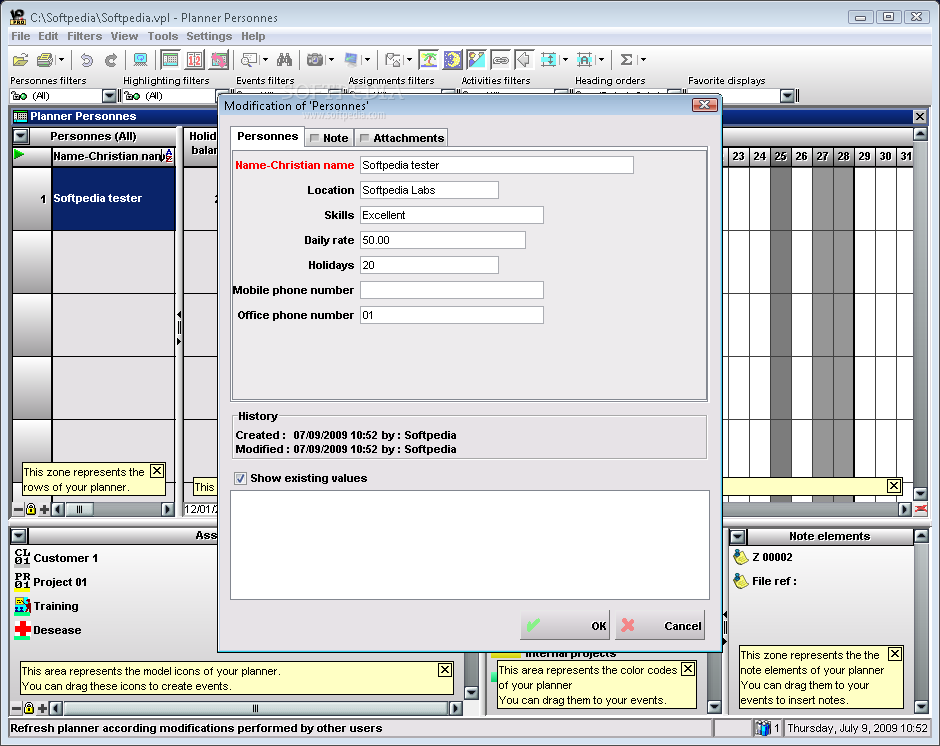Open the Tools menu
The image size is (940, 746).
pos(162,36)
